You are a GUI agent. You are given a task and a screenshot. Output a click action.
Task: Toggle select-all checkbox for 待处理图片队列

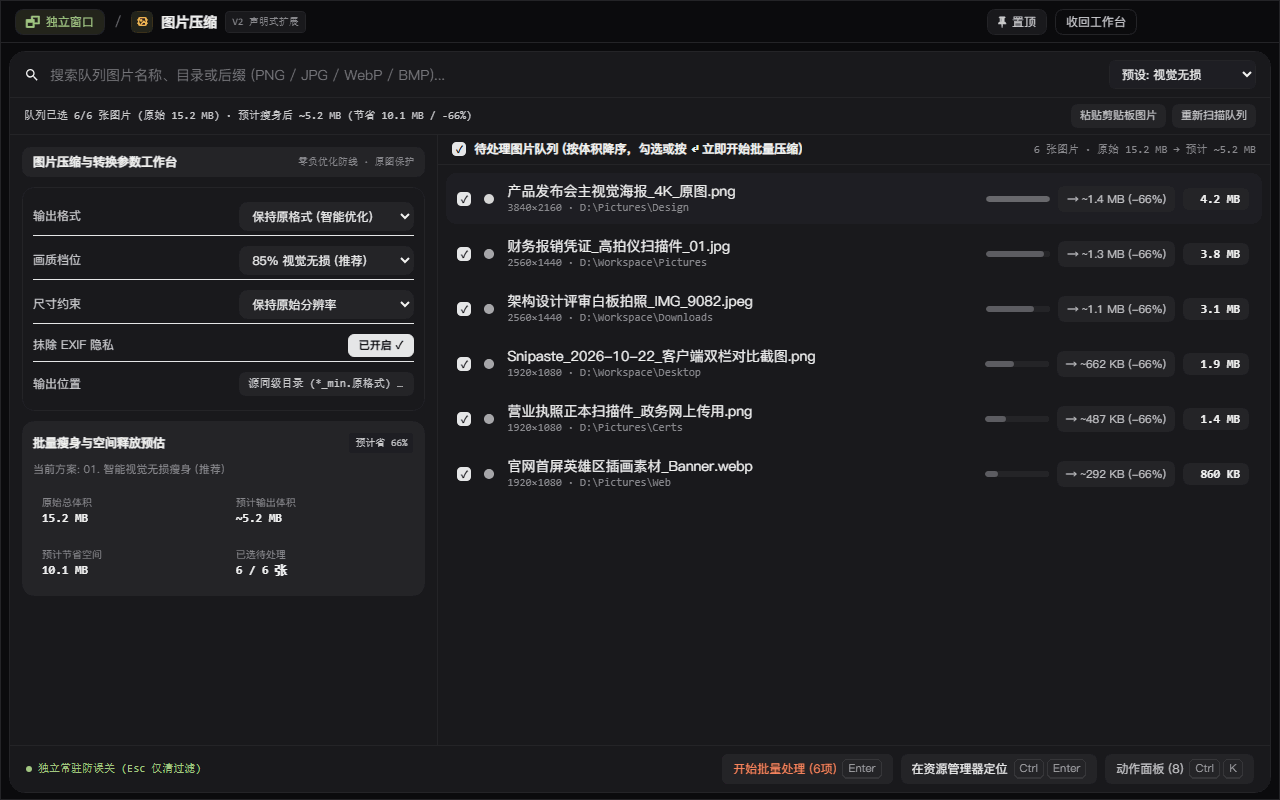click(x=459, y=149)
